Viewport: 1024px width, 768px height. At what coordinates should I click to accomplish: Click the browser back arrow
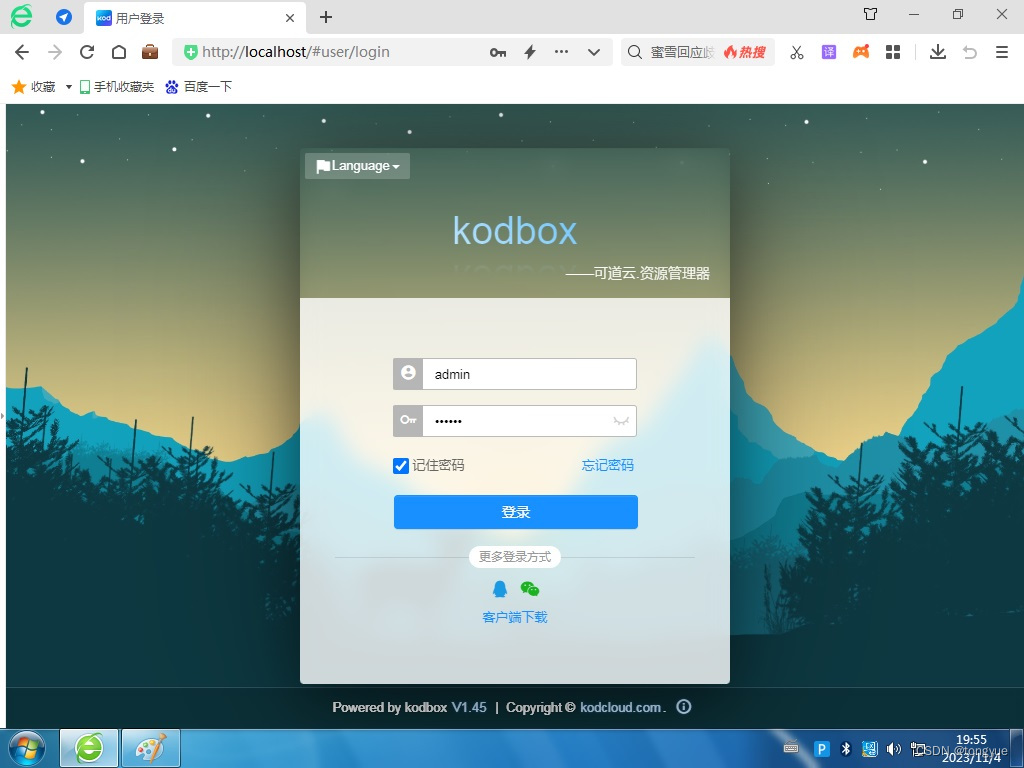point(22,52)
